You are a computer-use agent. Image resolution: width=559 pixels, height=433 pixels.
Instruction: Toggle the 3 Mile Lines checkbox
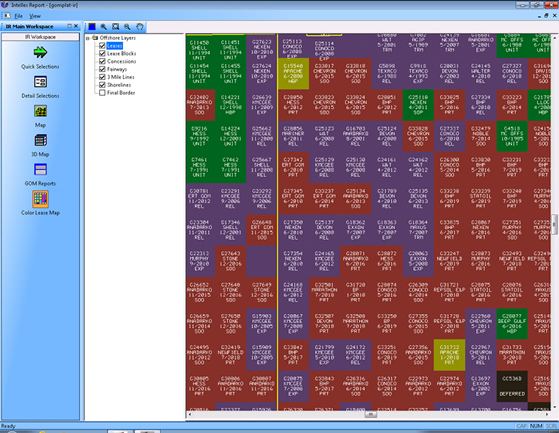102,77
